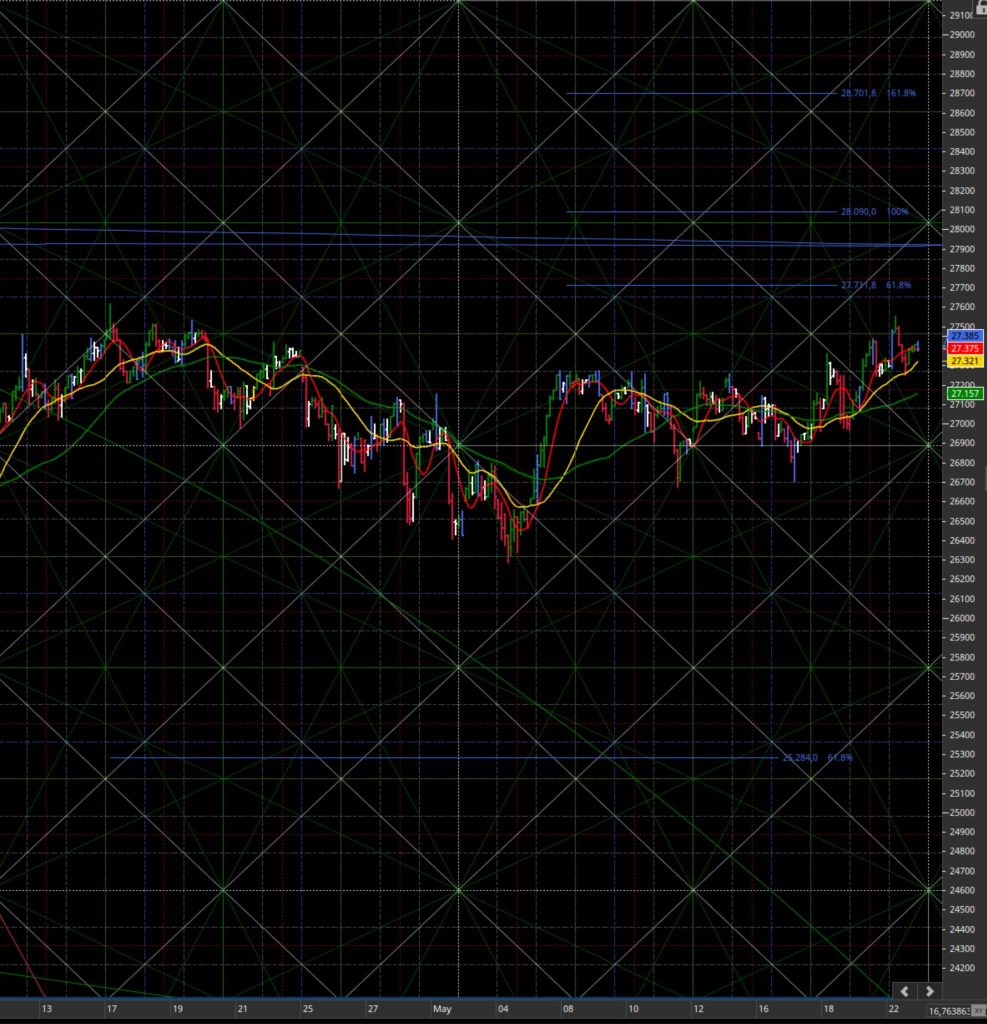Select the red 27.375 price tag
Screen dimensions: 987x1024
coord(965,348)
